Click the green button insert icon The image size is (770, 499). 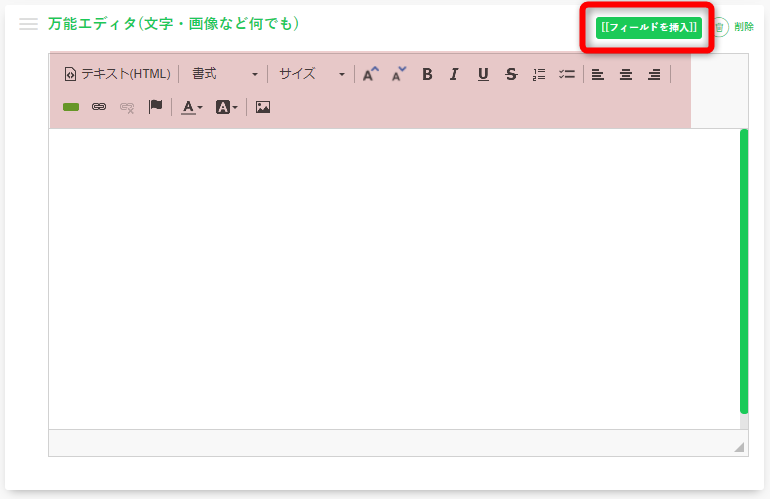coord(71,107)
